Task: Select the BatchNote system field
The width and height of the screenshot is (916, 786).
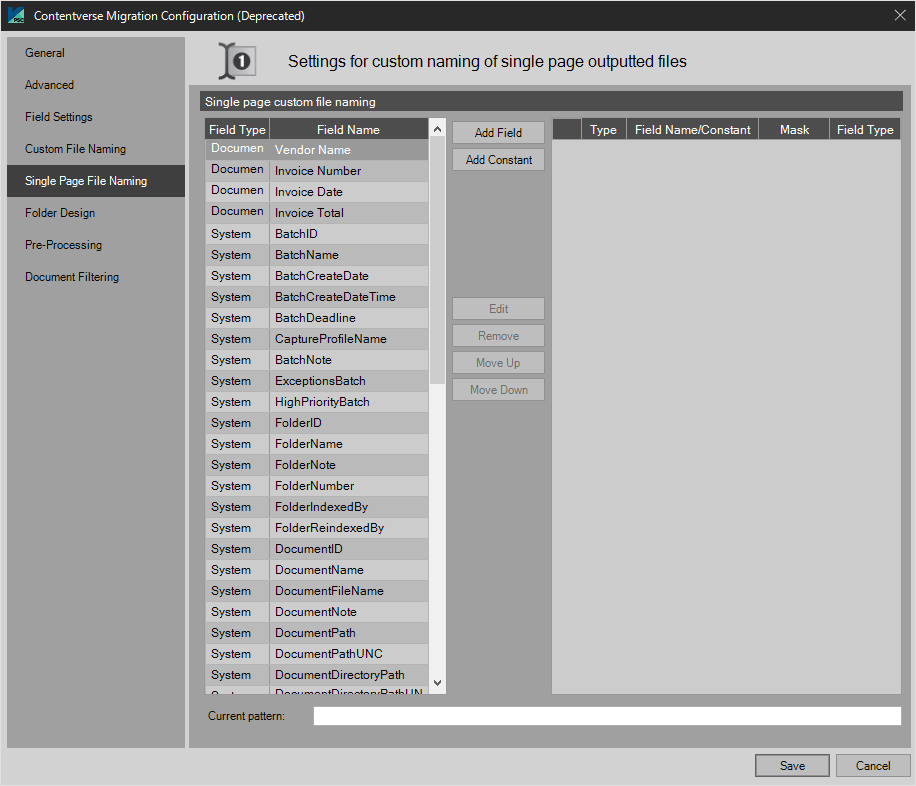Action: 317,360
